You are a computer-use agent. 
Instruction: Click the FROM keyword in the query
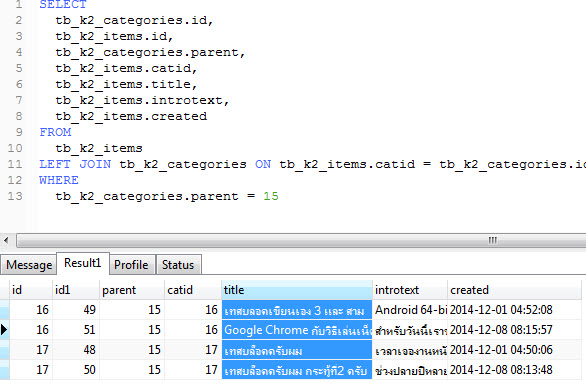pos(55,132)
